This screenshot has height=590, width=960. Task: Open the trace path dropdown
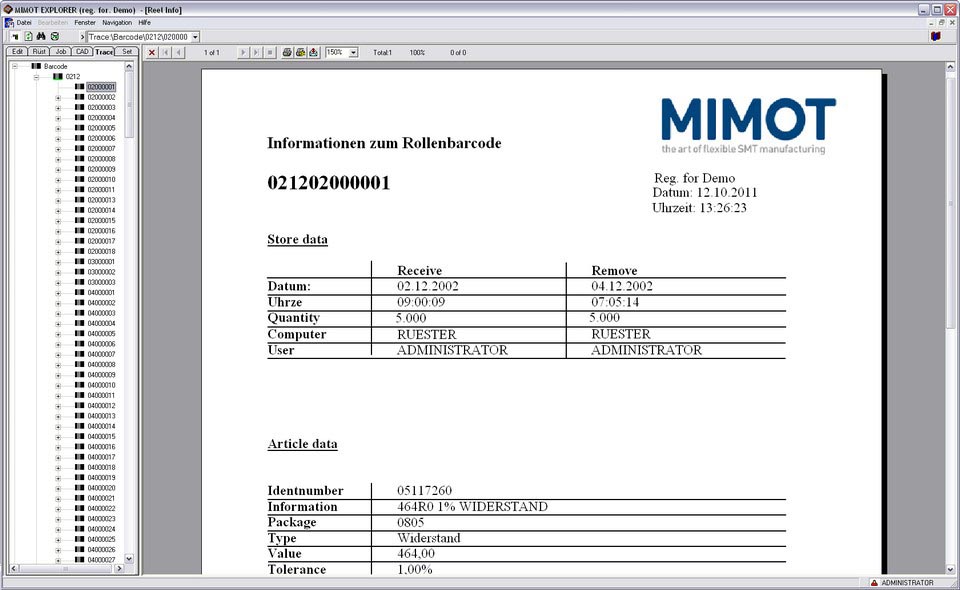coord(195,37)
